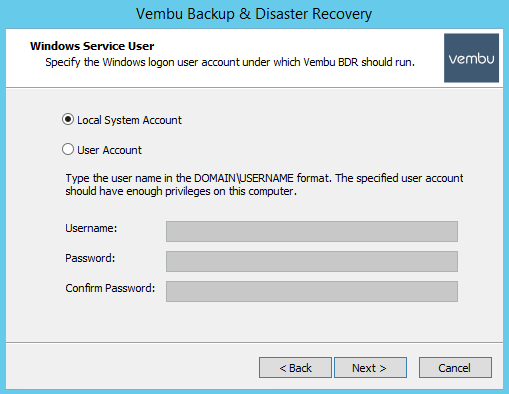Go back with the '< Back' button
Image resolution: width=509 pixels, height=394 pixels.
[x=295, y=368]
